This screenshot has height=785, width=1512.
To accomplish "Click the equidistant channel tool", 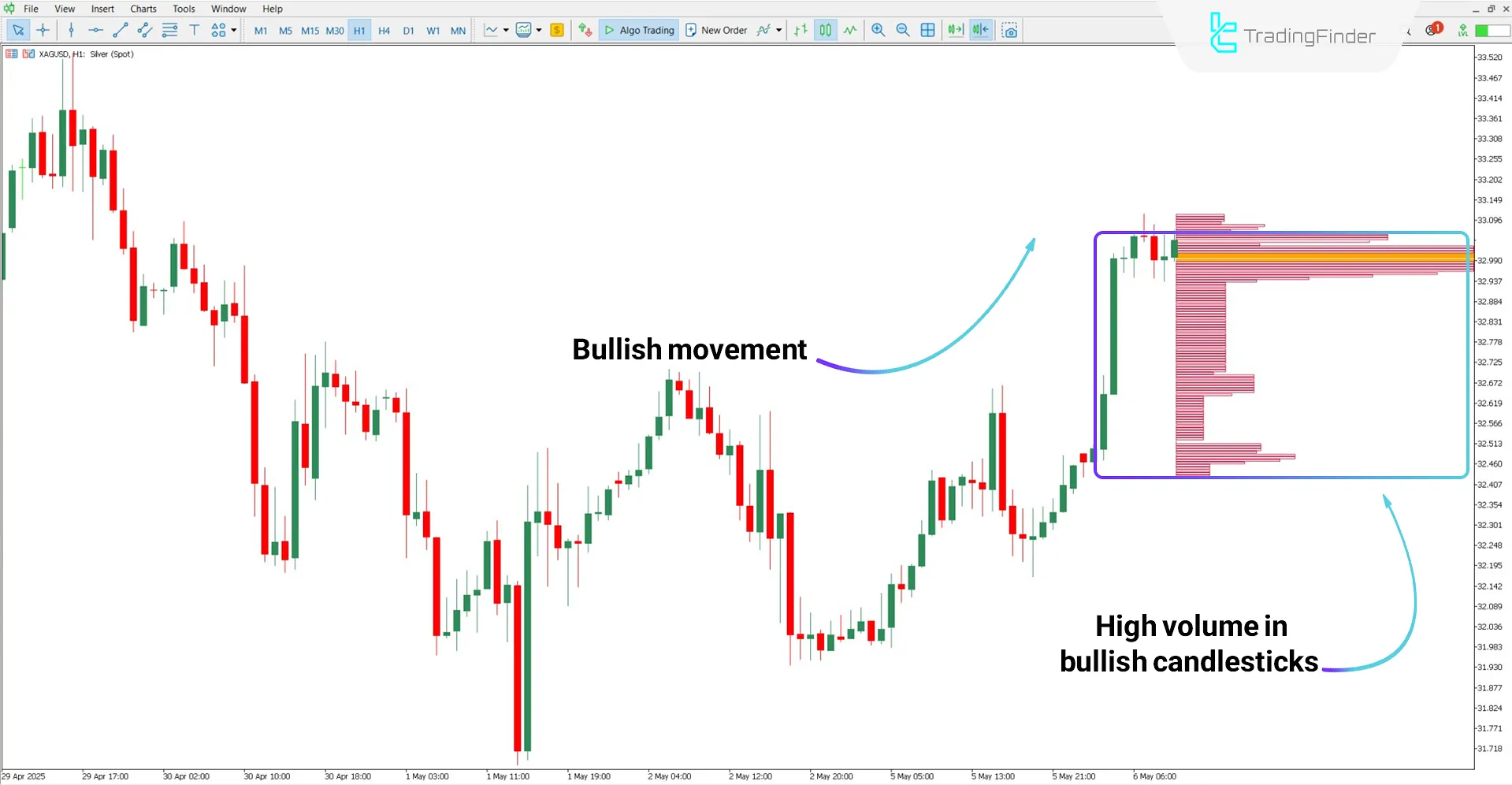I will point(144,30).
